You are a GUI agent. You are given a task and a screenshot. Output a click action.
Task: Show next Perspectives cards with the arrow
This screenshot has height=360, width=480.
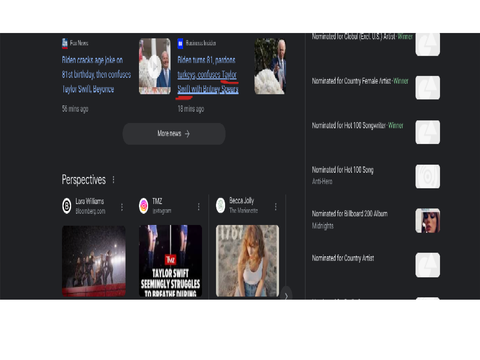[286, 295]
